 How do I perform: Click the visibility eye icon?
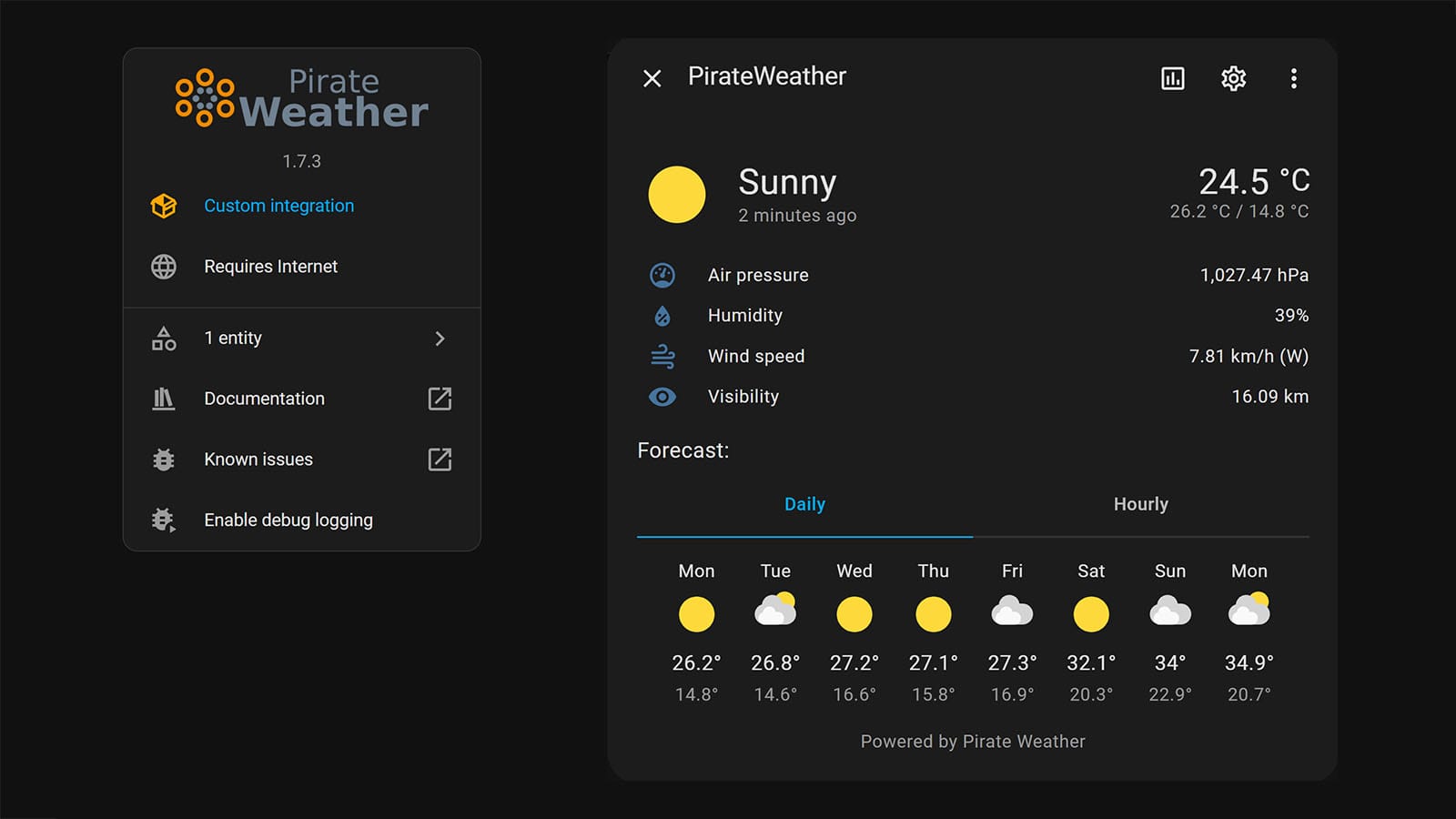tap(662, 397)
